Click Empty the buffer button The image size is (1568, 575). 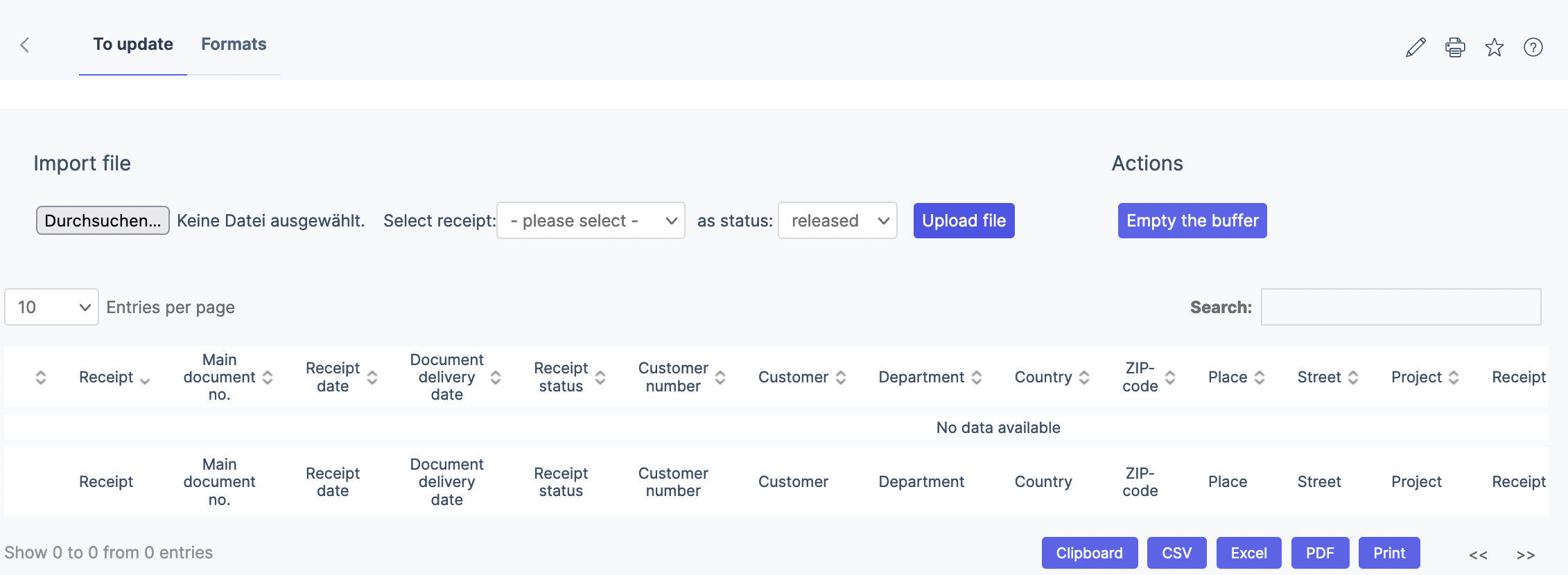pos(1192,220)
